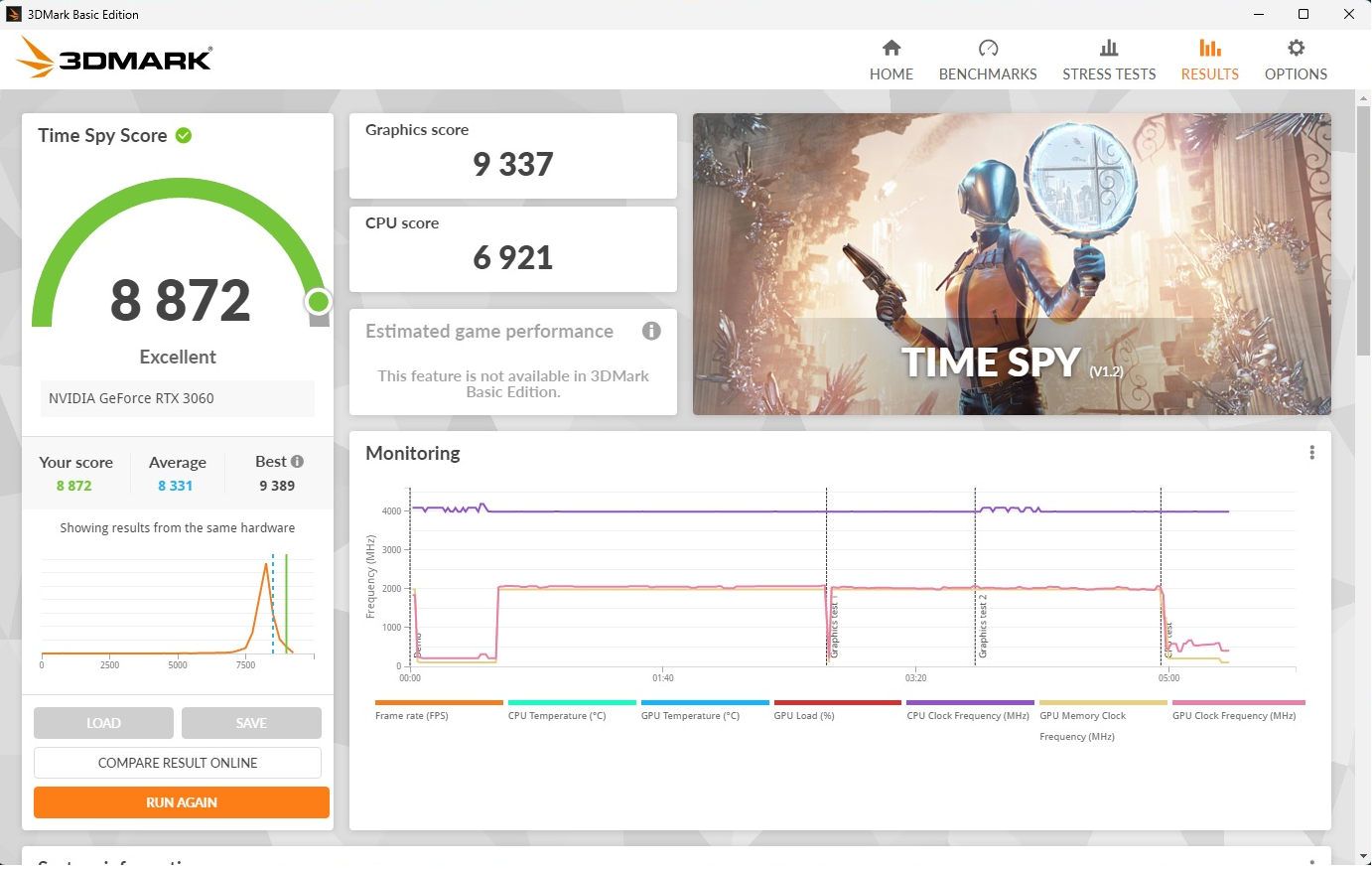Toggle GPU Load (%) legend series
Screen dimensions: 1372x869
click(838, 709)
